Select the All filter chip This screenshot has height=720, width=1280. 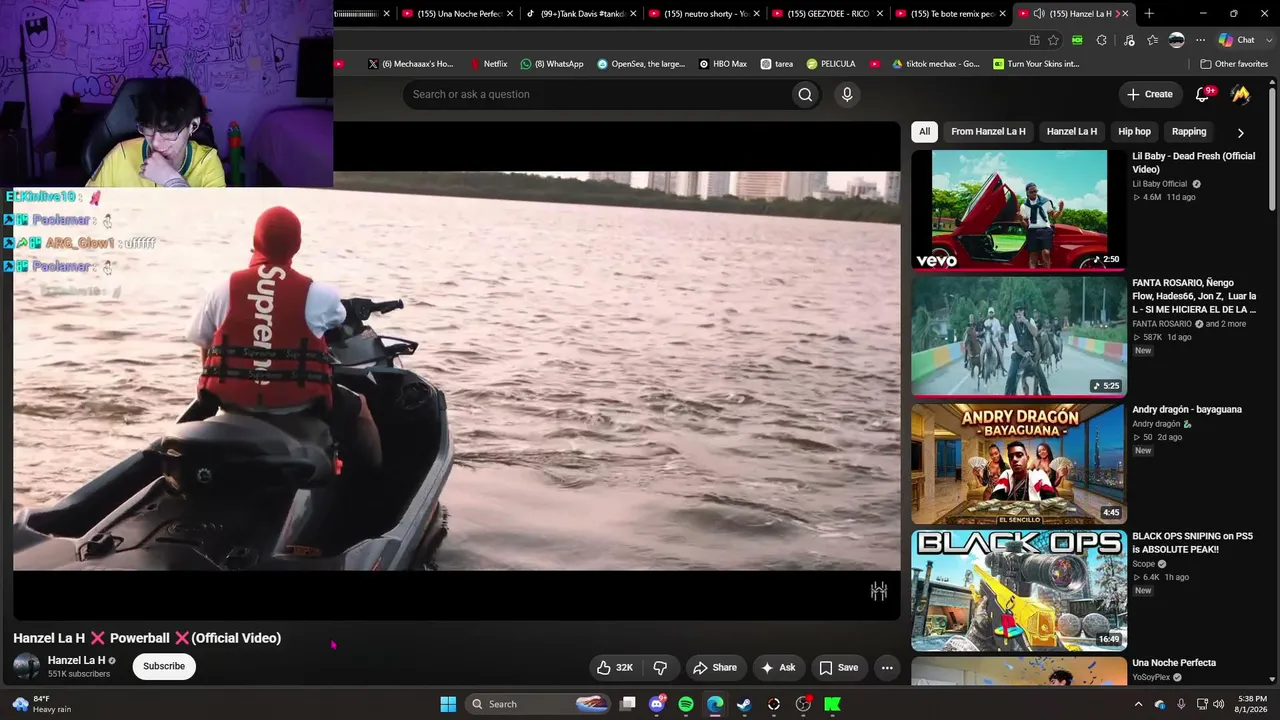(925, 131)
